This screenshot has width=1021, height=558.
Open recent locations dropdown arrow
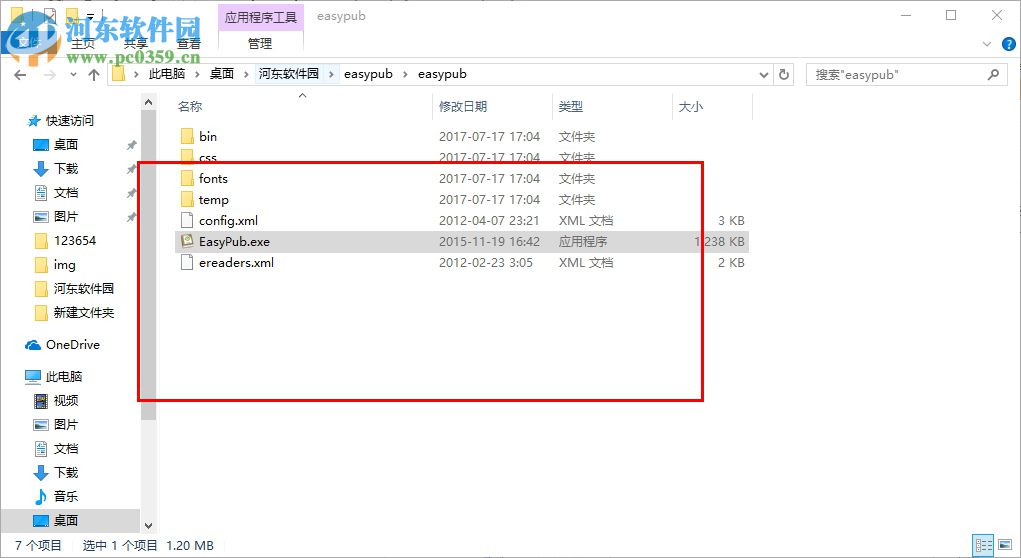pos(73,75)
